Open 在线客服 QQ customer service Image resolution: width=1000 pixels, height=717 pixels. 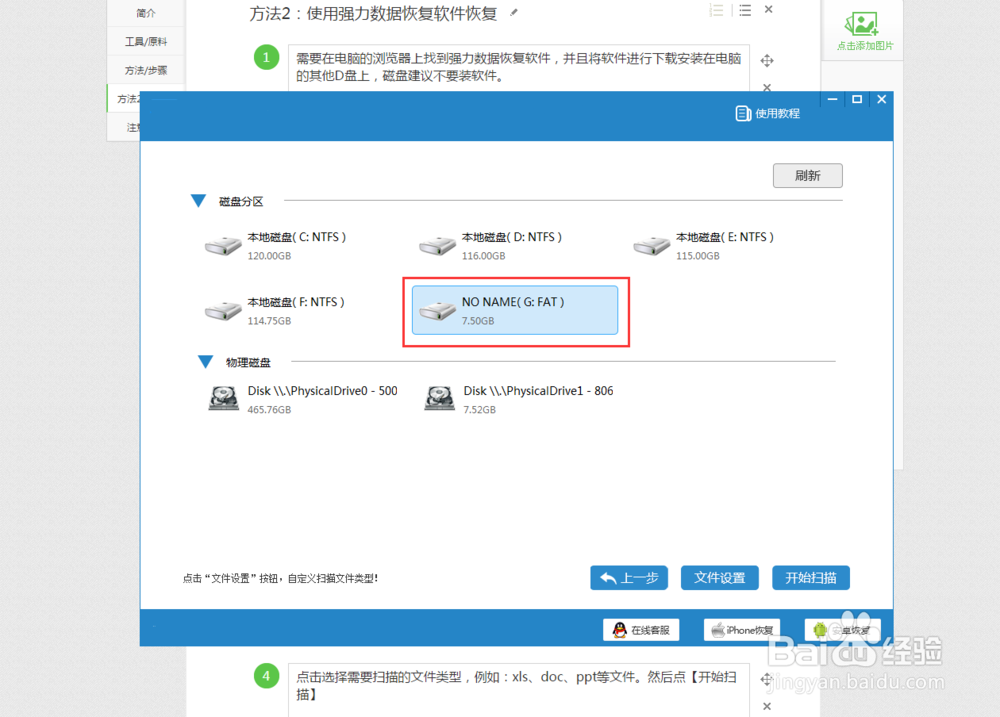(x=641, y=629)
